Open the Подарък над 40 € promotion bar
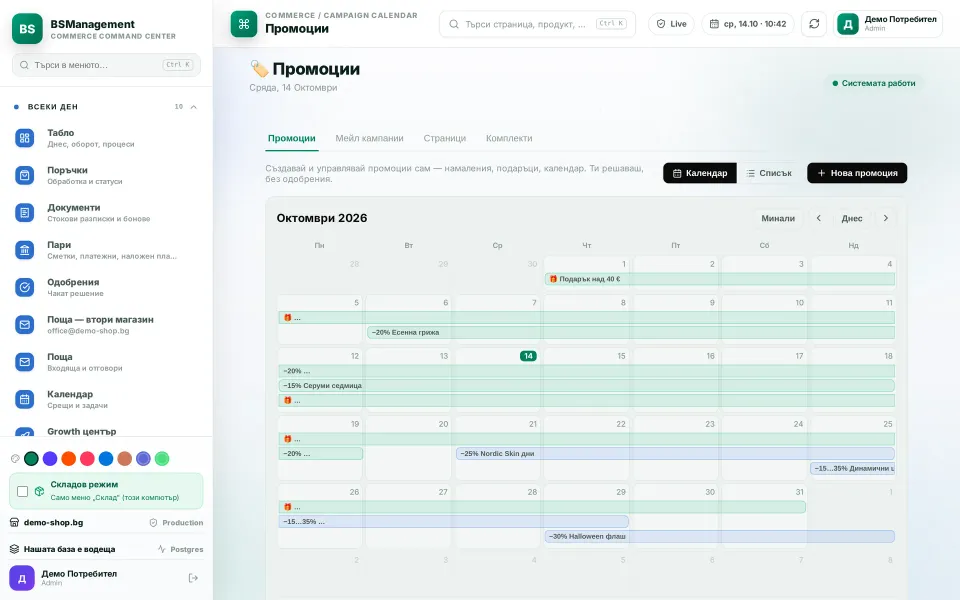This screenshot has width=960, height=600. point(720,279)
